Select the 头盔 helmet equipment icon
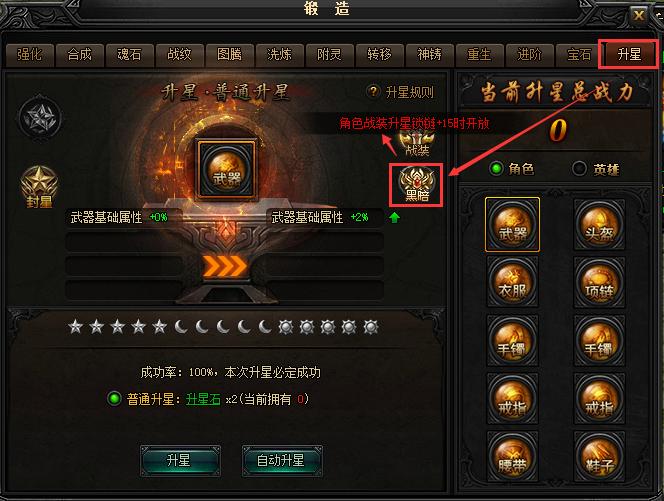 599,225
